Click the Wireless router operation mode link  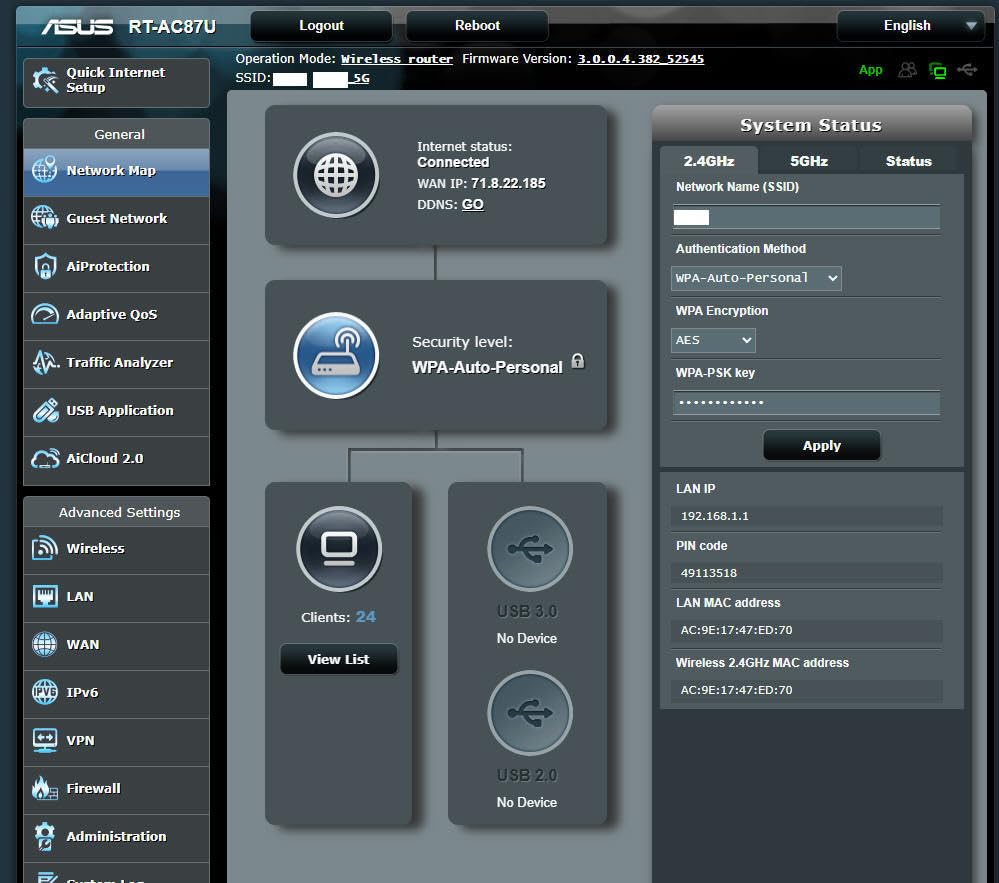(x=397, y=59)
